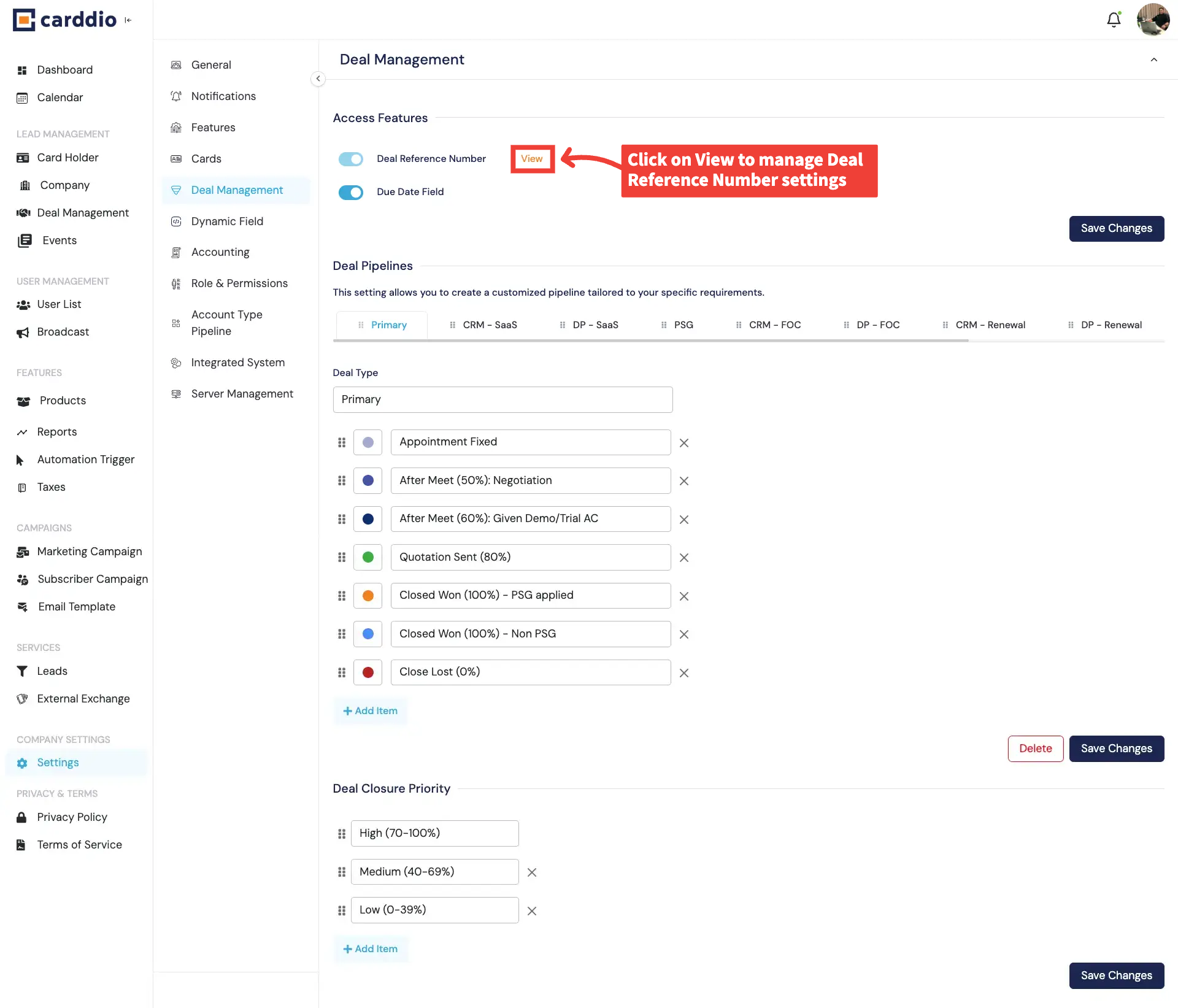The height and width of the screenshot is (1008, 1178).
Task: Open Role & Permissions settings
Action: coord(239,283)
